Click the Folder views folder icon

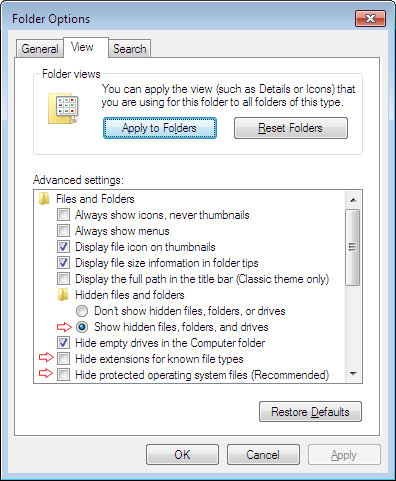tap(63, 109)
